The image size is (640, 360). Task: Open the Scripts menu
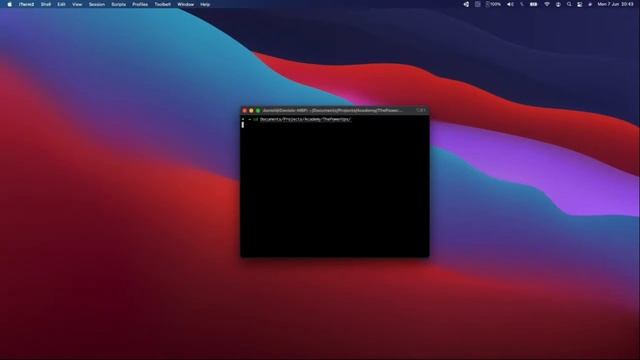point(118,4)
